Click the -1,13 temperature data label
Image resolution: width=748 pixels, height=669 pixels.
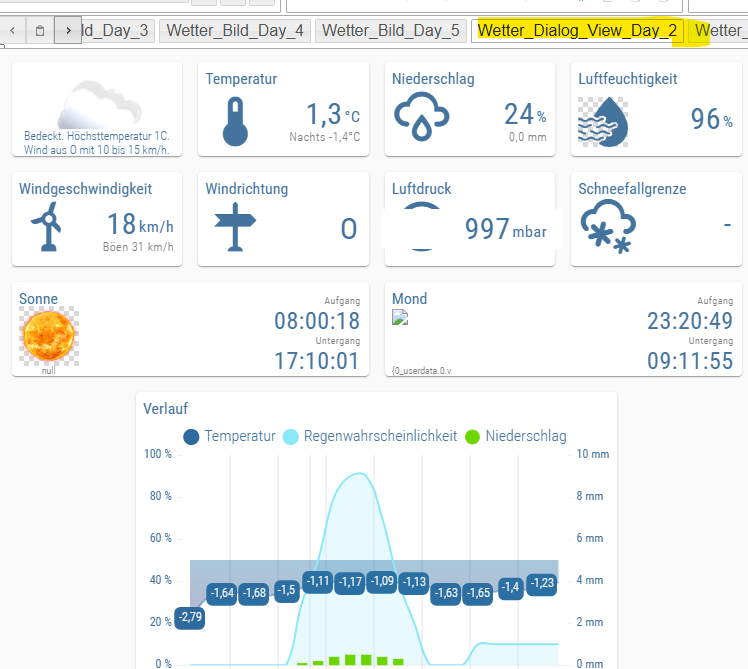414,583
